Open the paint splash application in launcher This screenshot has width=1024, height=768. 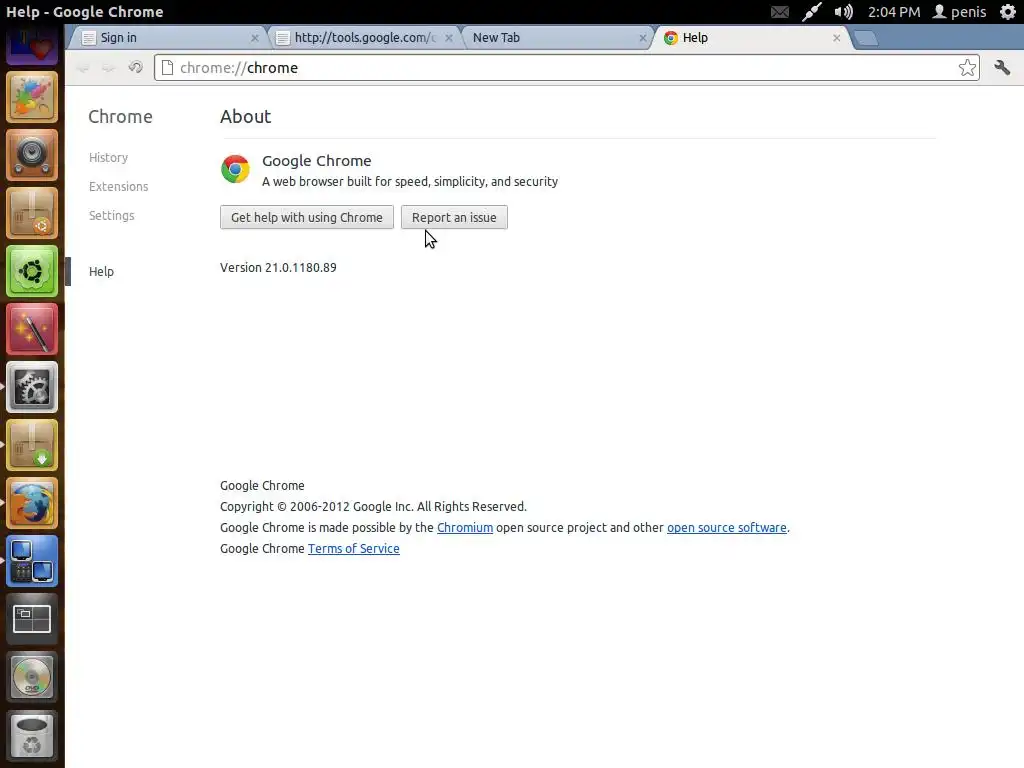coord(32,97)
